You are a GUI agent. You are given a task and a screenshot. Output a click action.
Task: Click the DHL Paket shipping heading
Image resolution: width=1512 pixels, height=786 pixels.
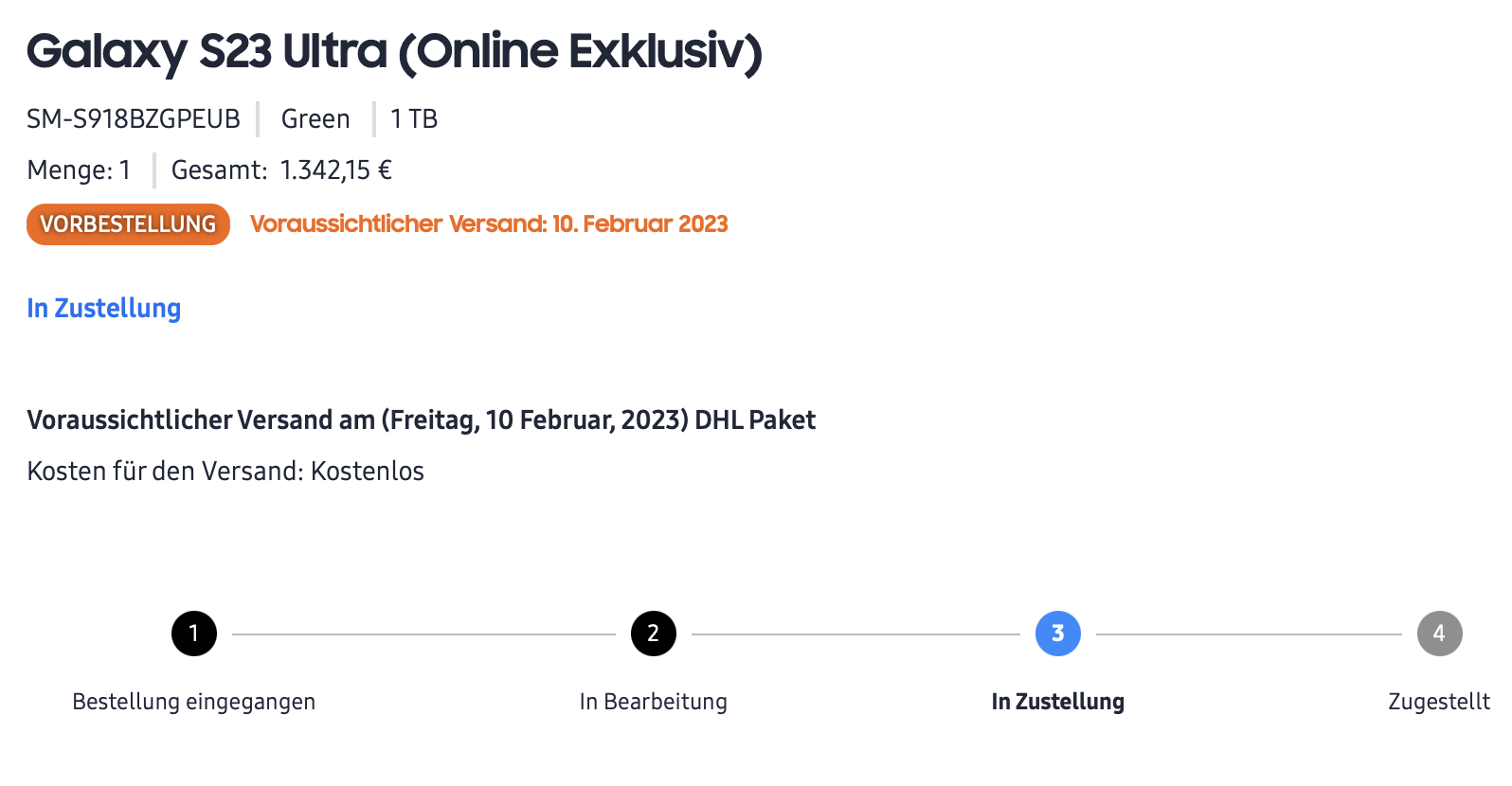click(421, 420)
